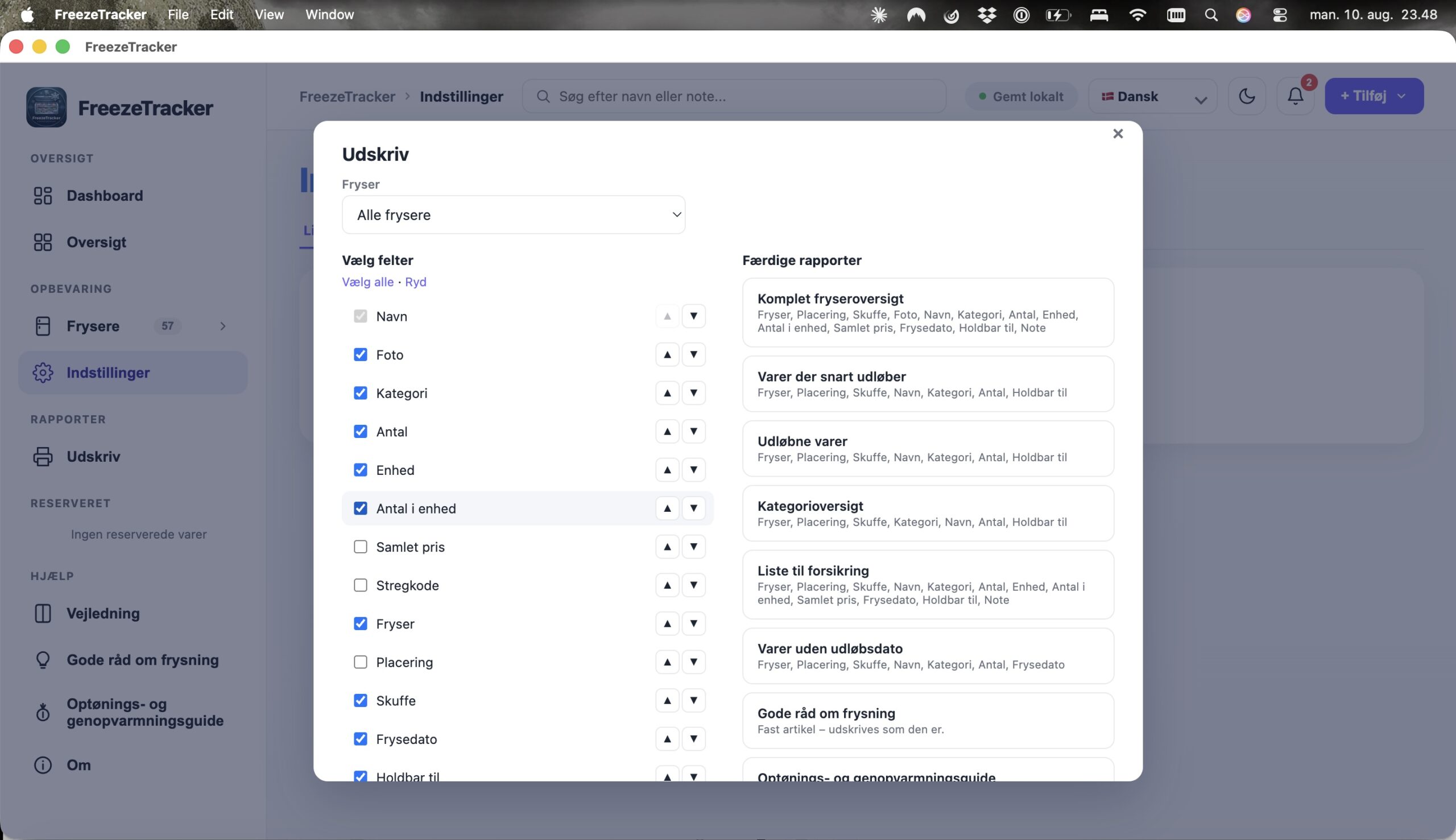Screen dimensions: 1456x840
Task: Move Foto field up with arrow
Action: [x=667, y=354]
